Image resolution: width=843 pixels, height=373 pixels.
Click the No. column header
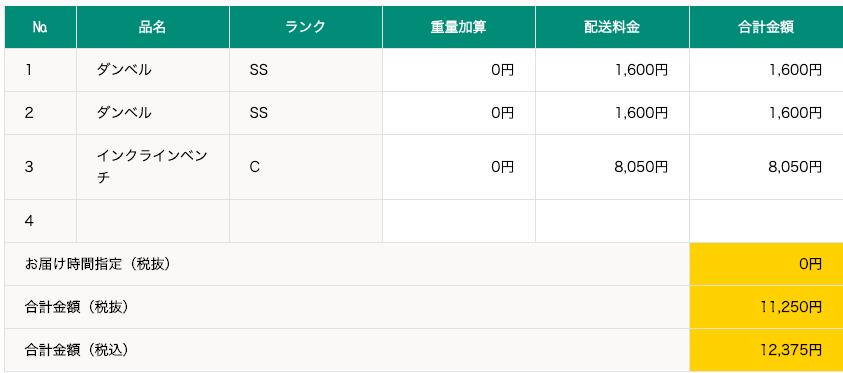point(40,27)
